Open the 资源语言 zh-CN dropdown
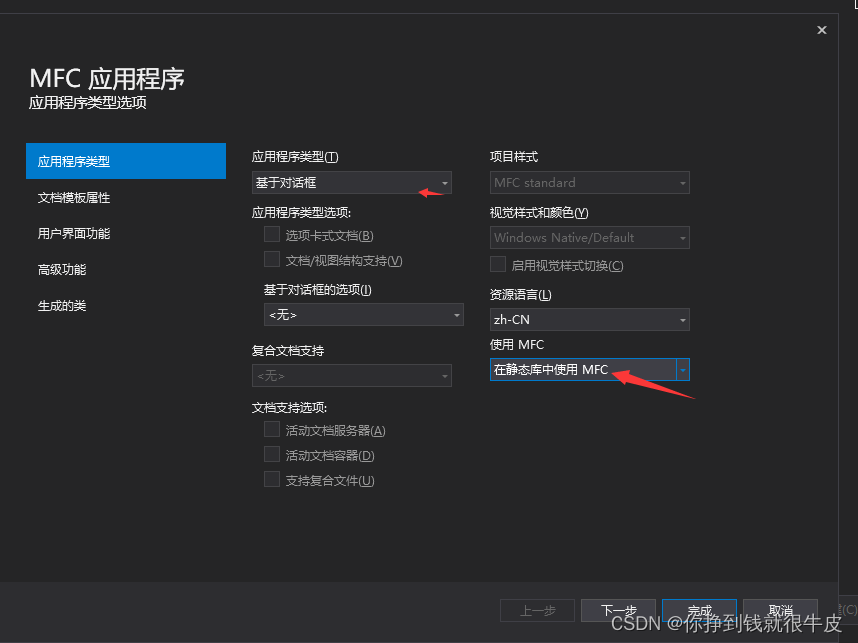The width and height of the screenshot is (858, 643). [x=587, y=319]
